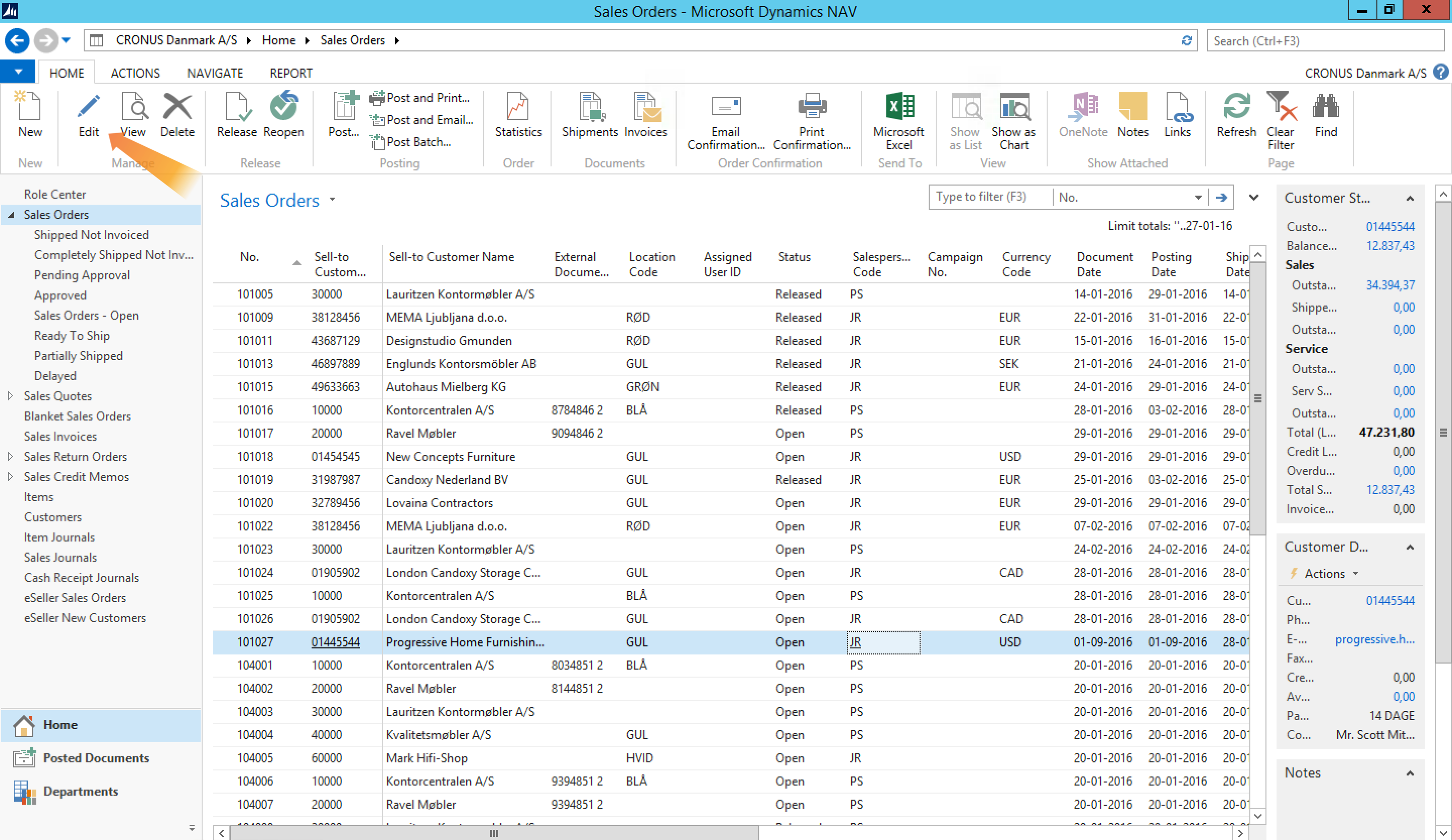Collapse the Sales Orders tree node
Image resolution: width=1452 pixels, height=840 pixels.
11,214
